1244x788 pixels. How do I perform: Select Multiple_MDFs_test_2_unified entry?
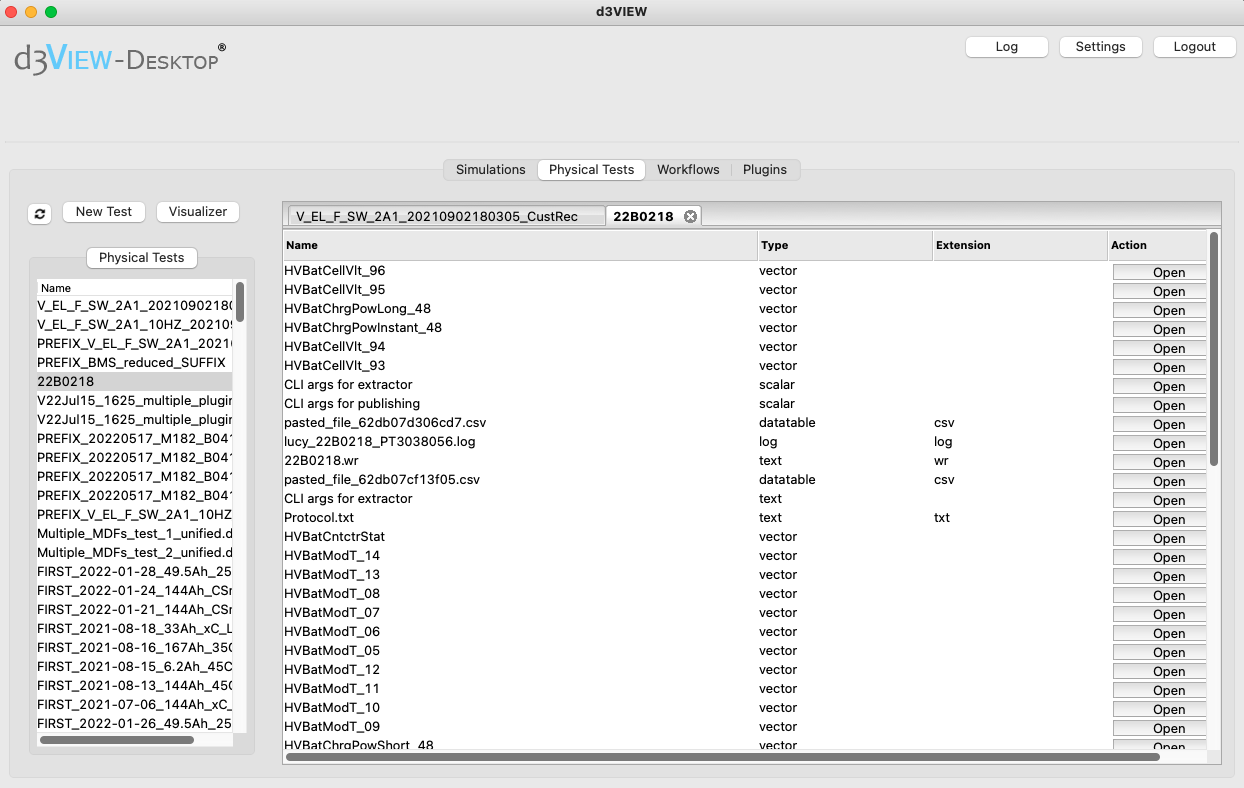[x=135, y=552]
